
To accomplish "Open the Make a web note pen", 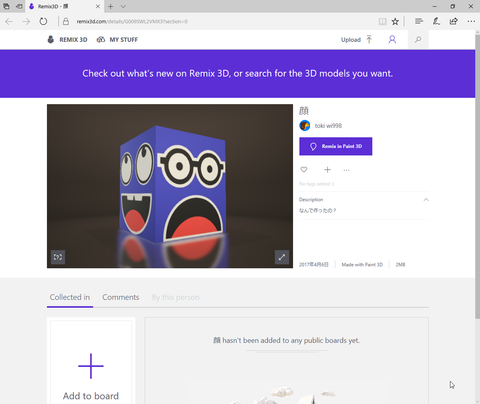I will (436, 21).
